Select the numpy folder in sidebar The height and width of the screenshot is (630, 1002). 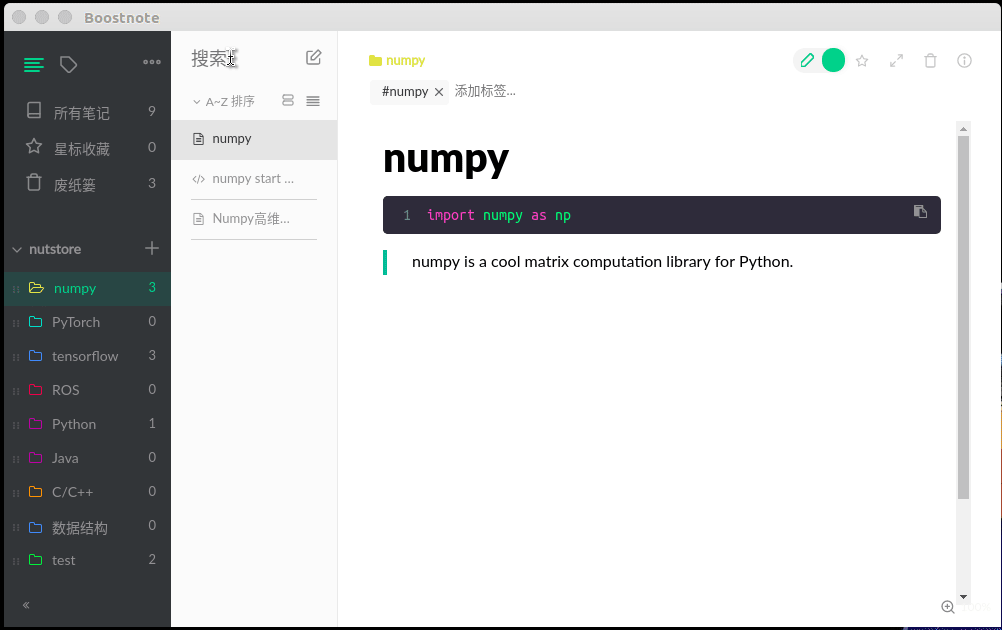(87, 288)
